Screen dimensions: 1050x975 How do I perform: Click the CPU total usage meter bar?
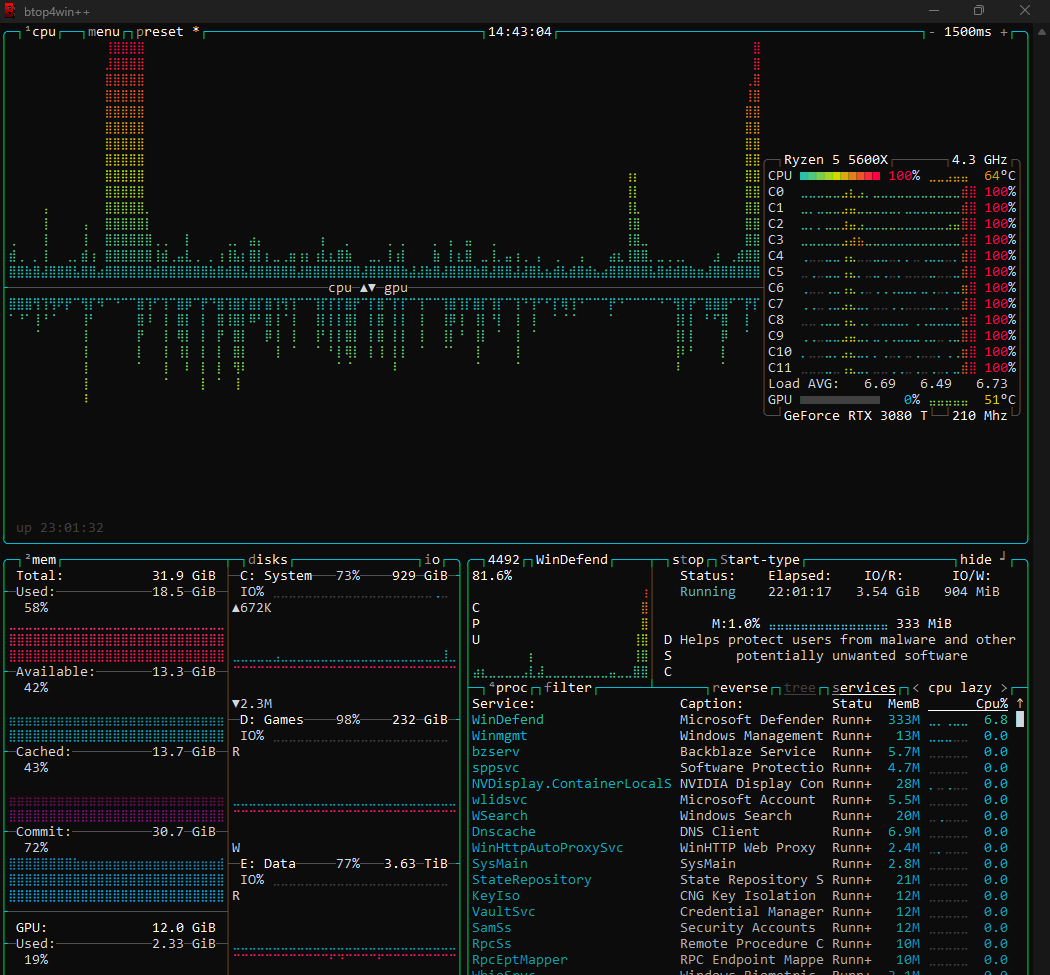(x=840, y=176)
